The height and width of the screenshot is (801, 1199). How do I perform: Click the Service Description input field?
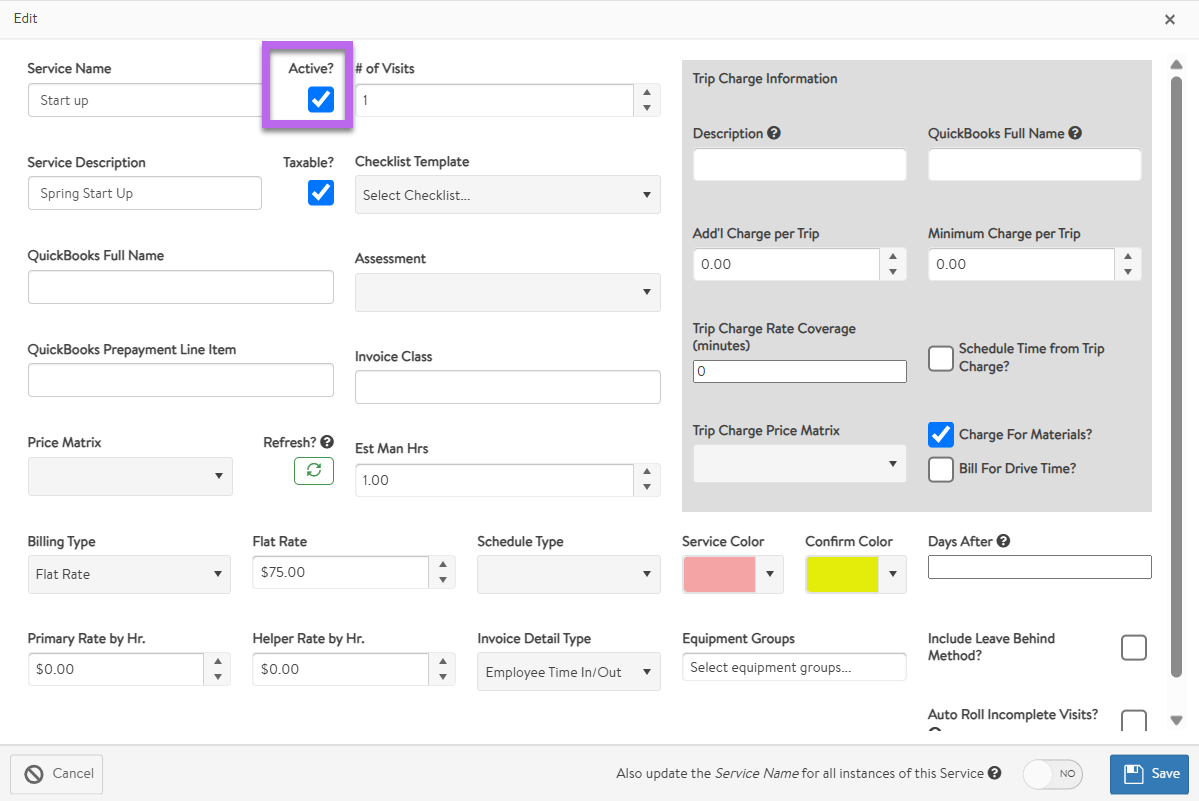[145, 193]
